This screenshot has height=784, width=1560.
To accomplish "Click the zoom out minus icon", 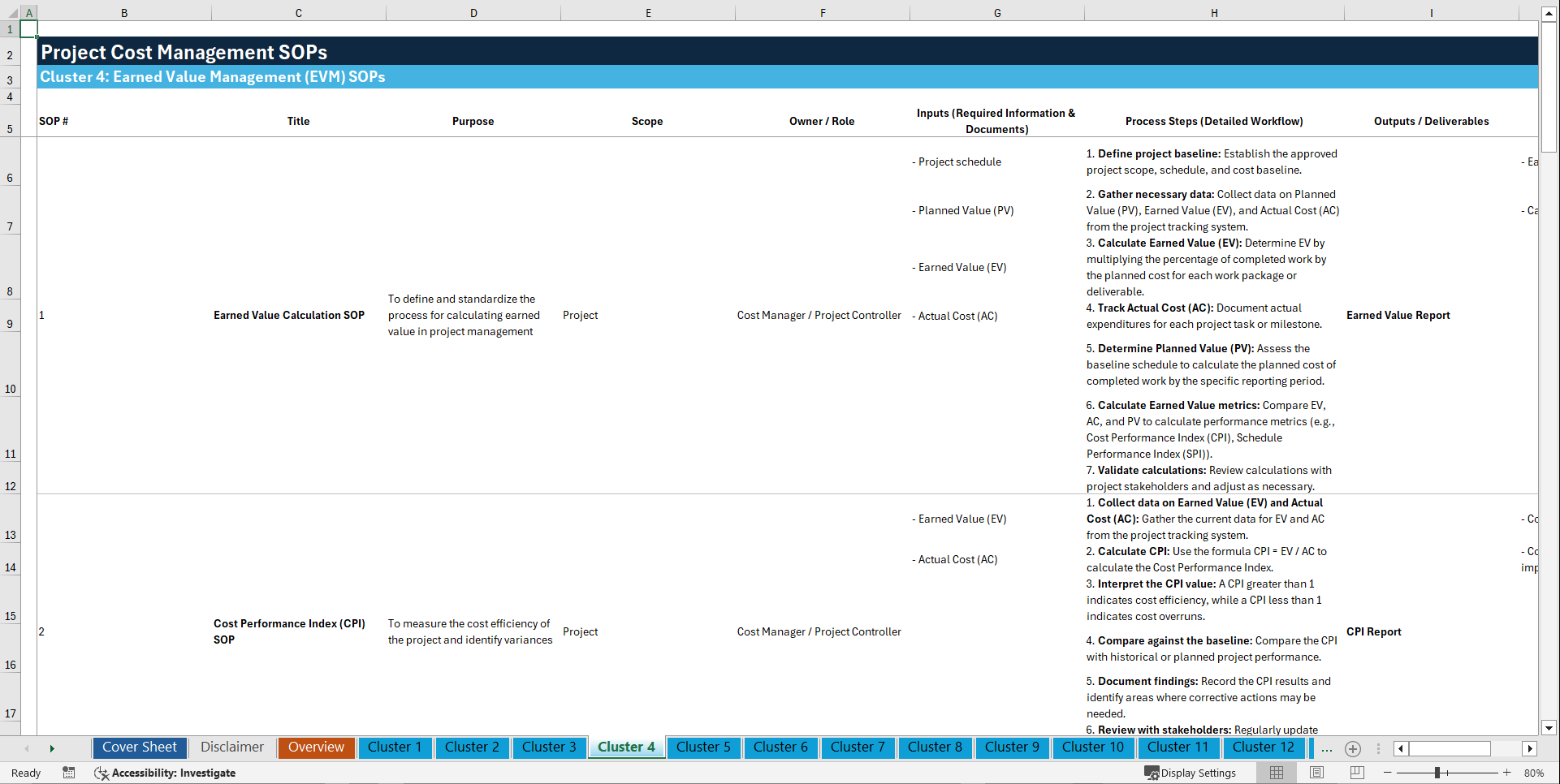I will tap(1388, 773).
